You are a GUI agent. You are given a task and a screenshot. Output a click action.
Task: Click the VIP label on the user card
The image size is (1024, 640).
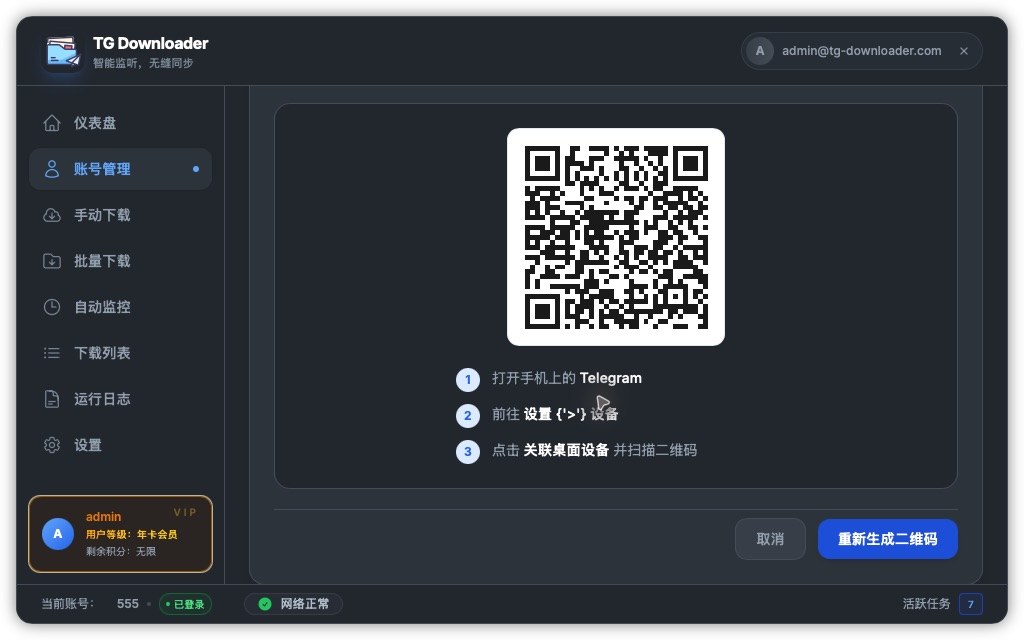click(185, 513)
